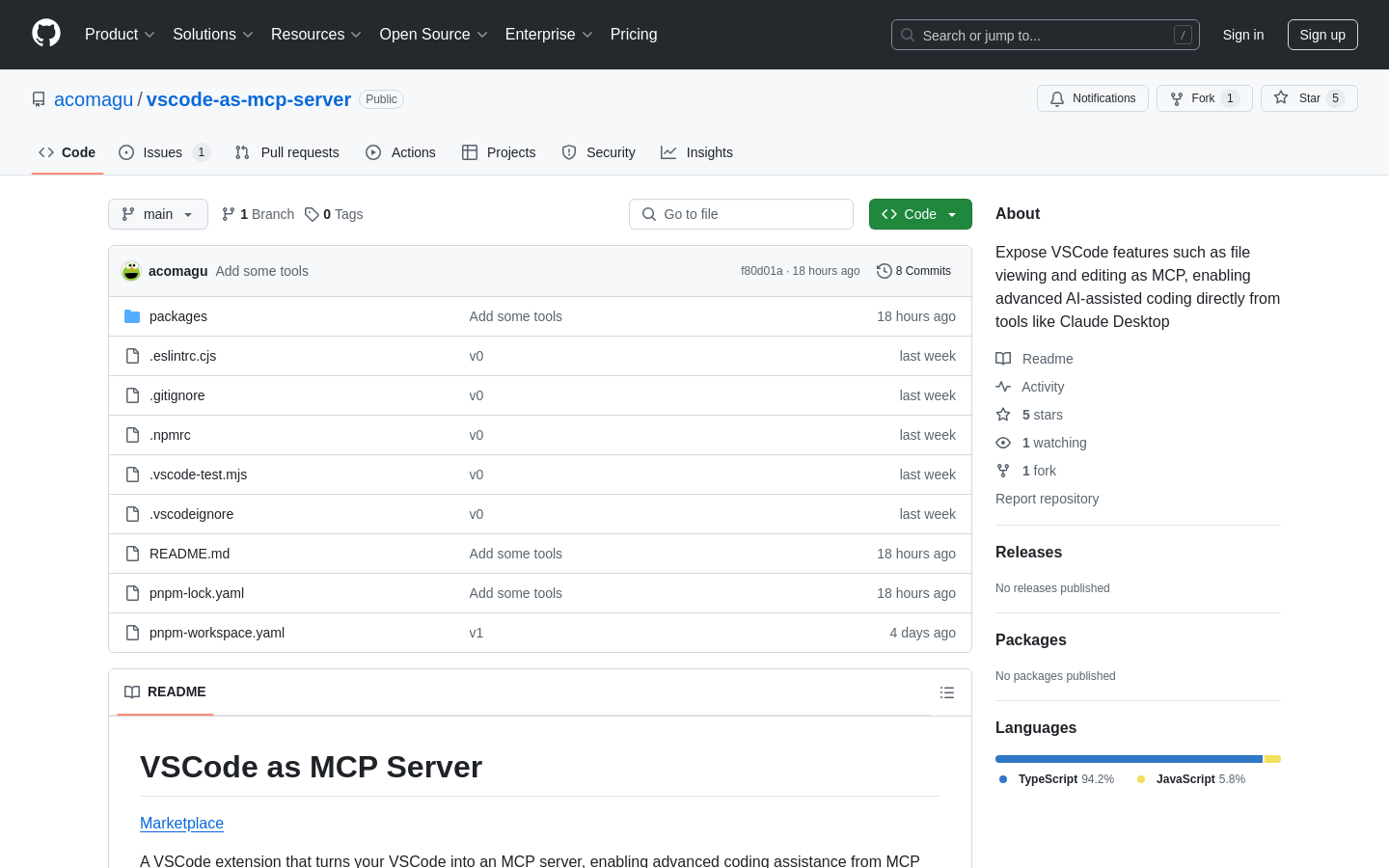Open the Readme link in About
Image resolution: width=1389 pixels, height=868 pixels.
tap(1034, 359)
